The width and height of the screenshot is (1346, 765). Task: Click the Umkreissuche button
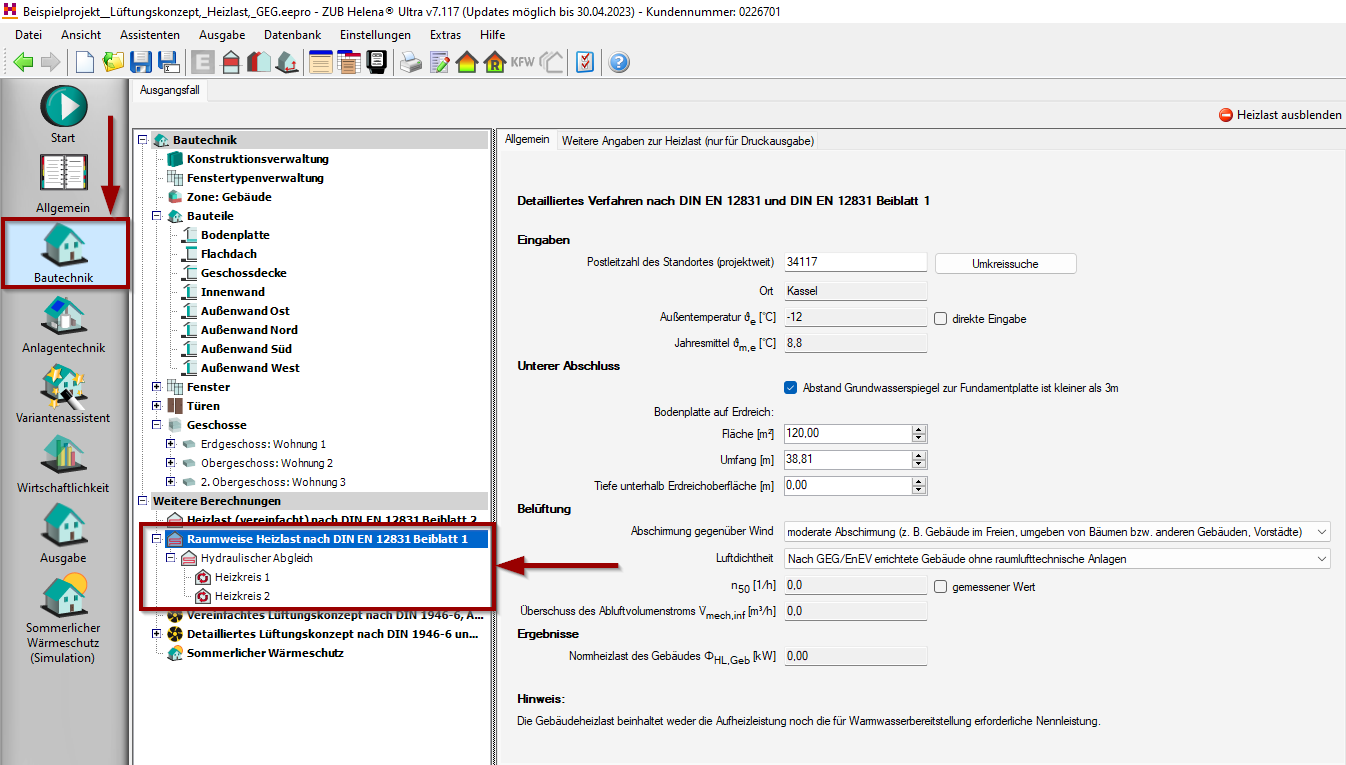pyautogui.click(x=1005, y=264)
